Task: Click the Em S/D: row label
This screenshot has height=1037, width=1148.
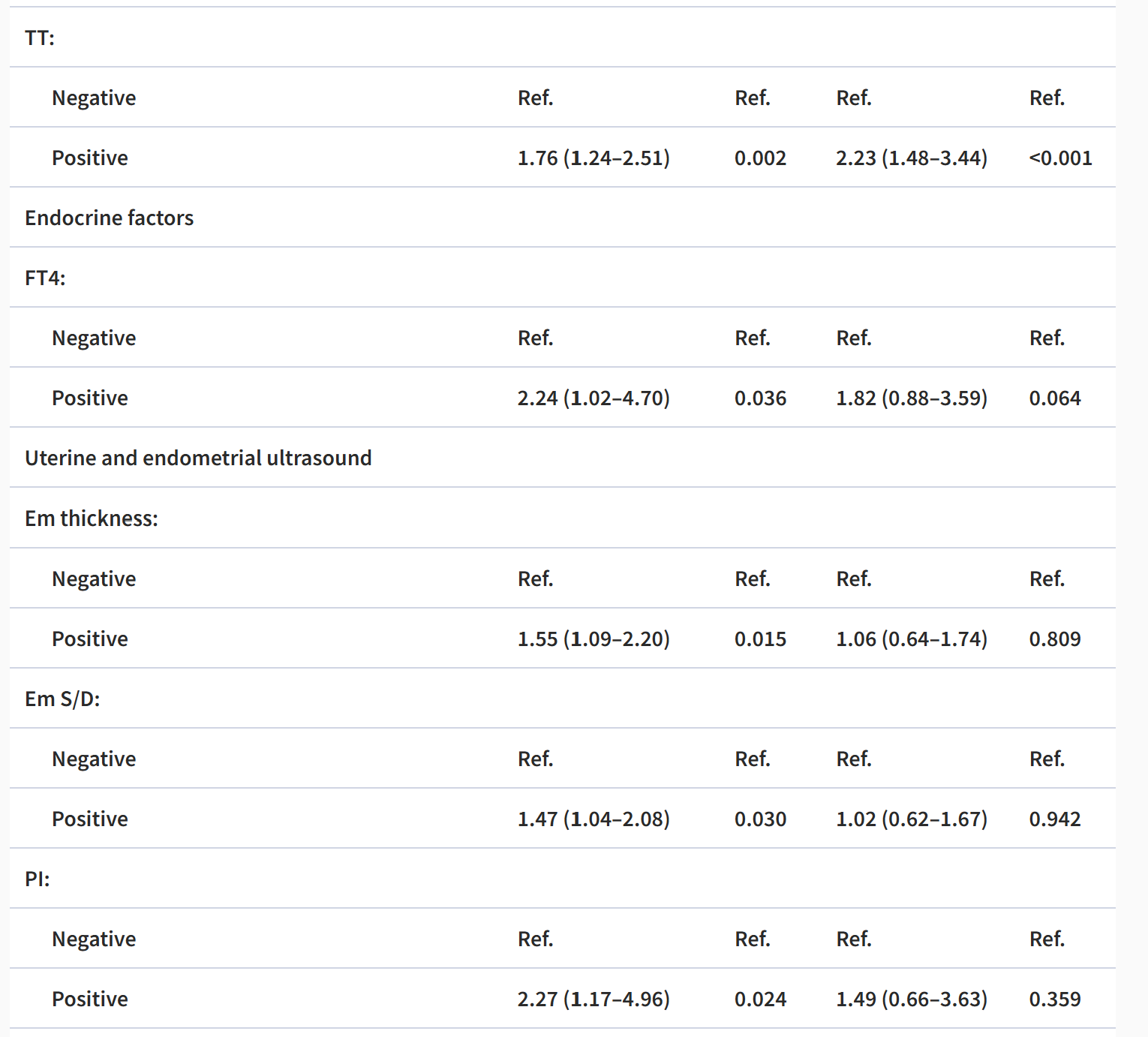Action: pyautogui.click(x=62, y=699)
